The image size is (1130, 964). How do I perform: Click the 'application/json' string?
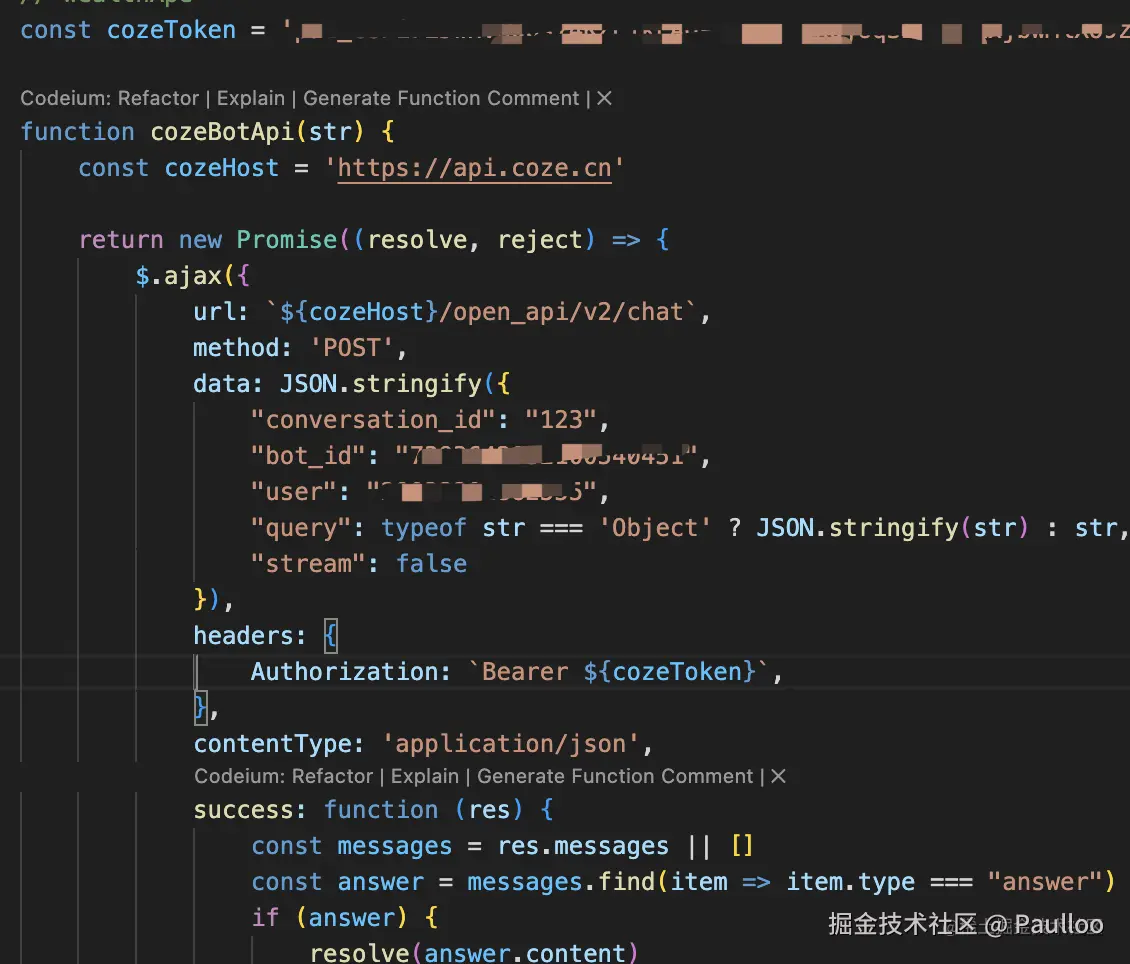click(x=511, y=744)
